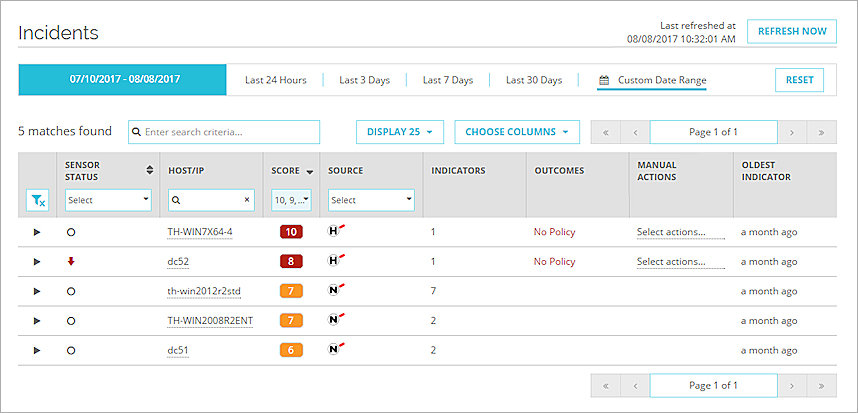This screenshot has width=858, height=413.
Task: Switch to Last 7 Days
Action: [448, 80]
